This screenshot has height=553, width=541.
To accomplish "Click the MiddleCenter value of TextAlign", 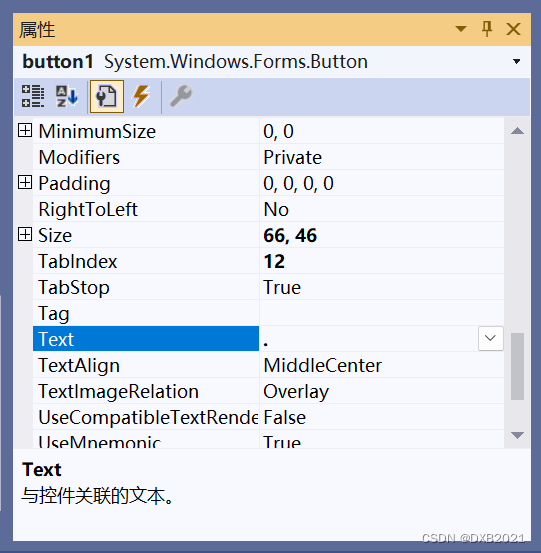I will pos(322,365).
